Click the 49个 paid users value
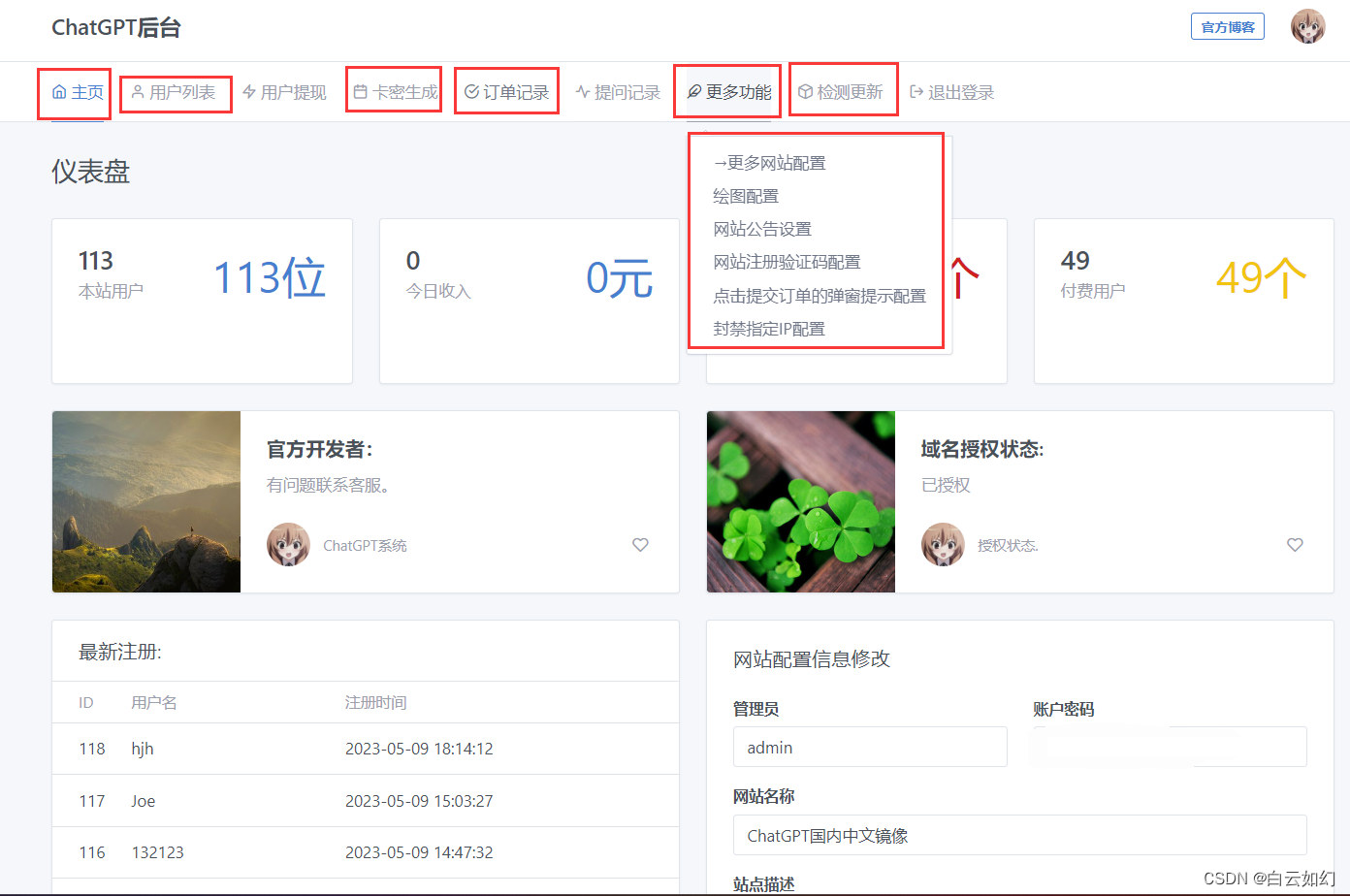 click(x=1262, y=278)
